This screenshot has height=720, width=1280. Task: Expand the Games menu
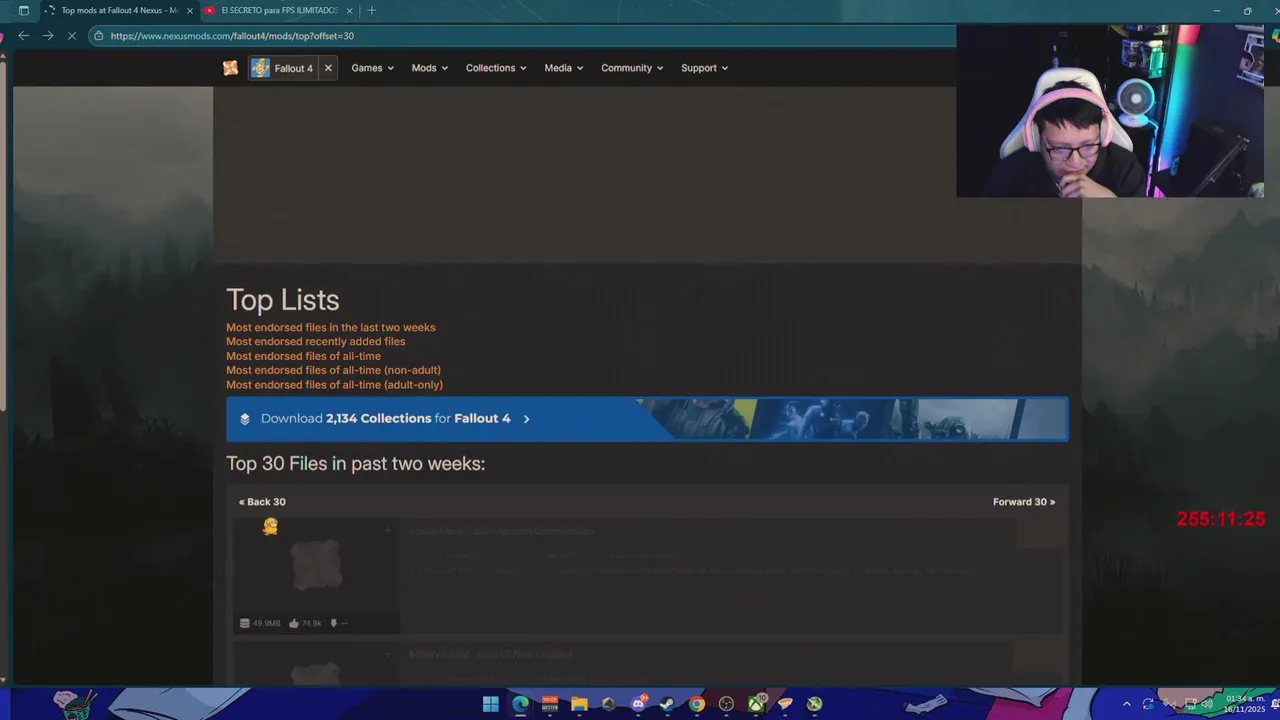(x=372, y=68)
